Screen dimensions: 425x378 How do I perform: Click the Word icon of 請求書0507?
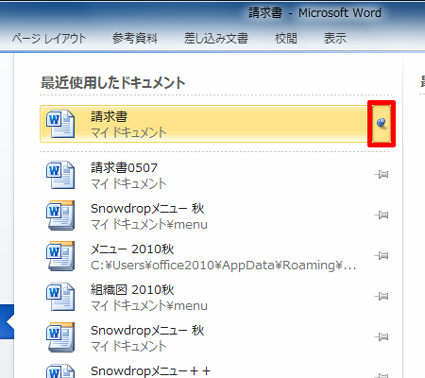click(x=60, y=175)
